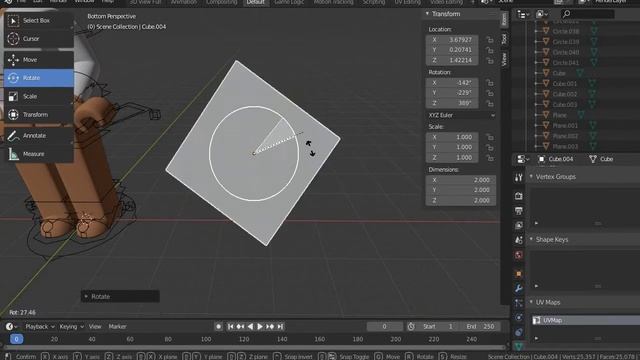
Task: Expand the Rotate operator panel
Action: click(x=120, y=296)
